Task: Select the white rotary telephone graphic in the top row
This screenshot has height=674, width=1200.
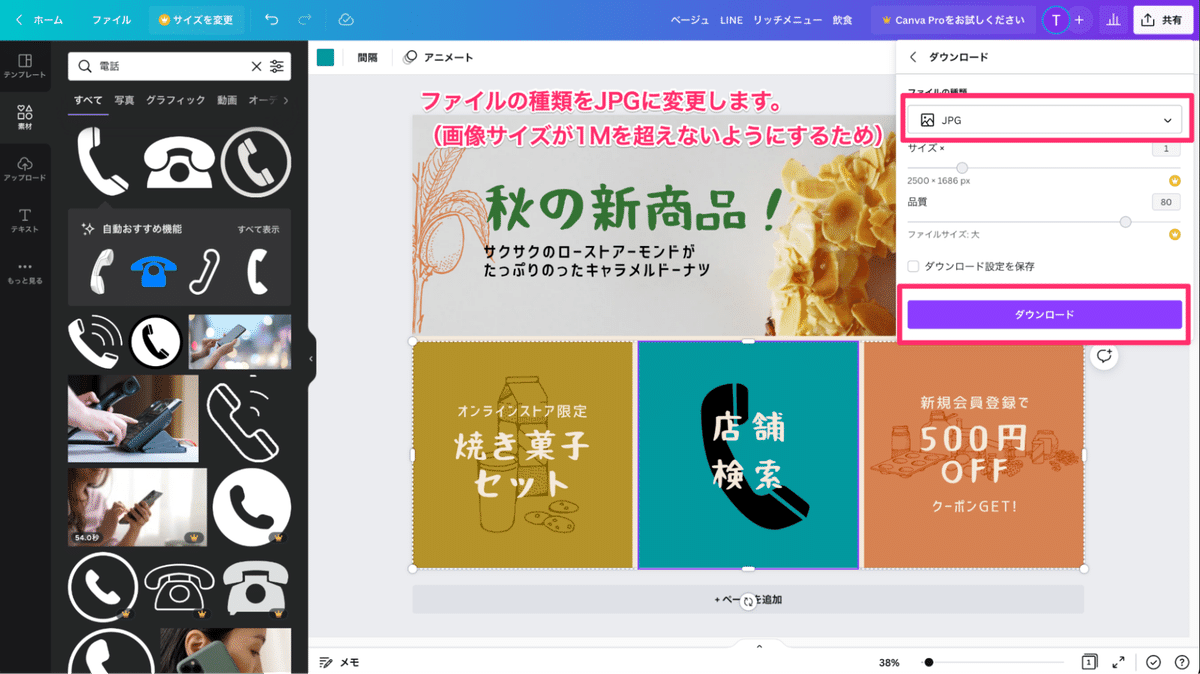Action: tap(179, 162)
